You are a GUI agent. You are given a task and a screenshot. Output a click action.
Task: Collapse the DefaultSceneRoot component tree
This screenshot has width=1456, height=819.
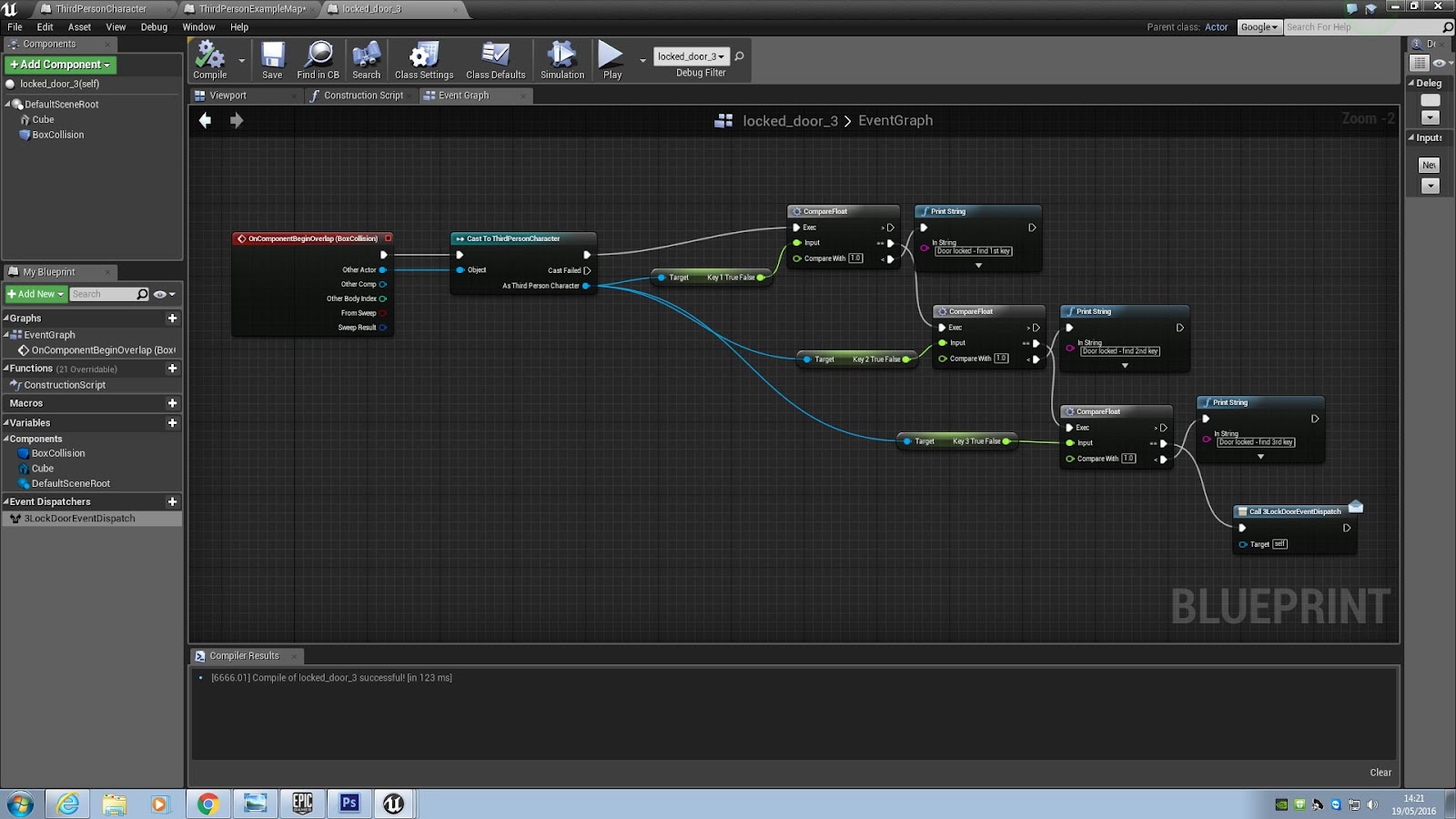click(x=7, y=105)
